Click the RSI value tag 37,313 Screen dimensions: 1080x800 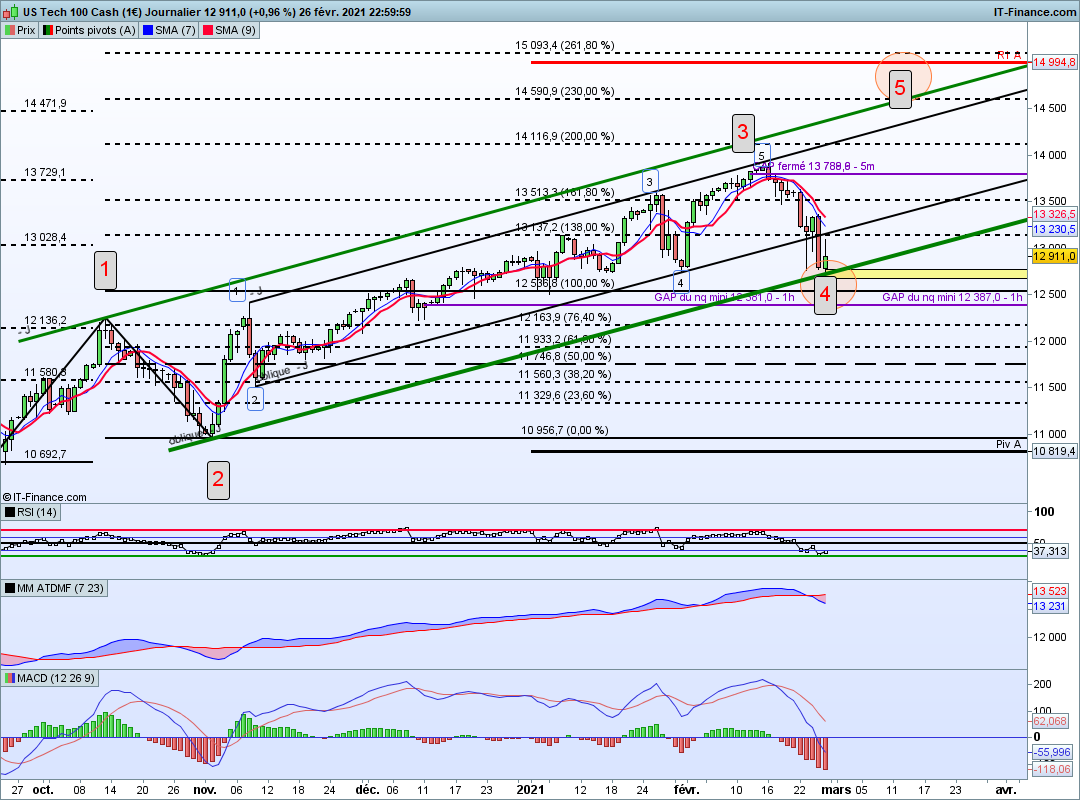tap(1050, 551)
